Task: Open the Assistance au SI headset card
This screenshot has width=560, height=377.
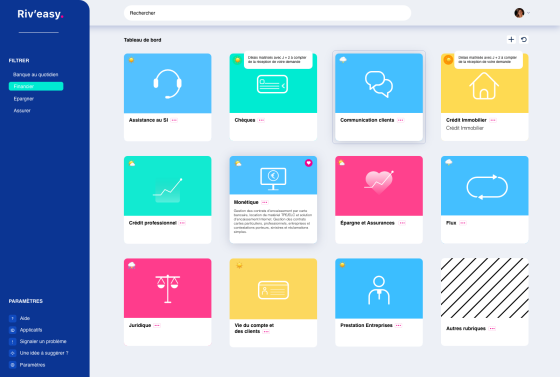Action: coord(168,84)
